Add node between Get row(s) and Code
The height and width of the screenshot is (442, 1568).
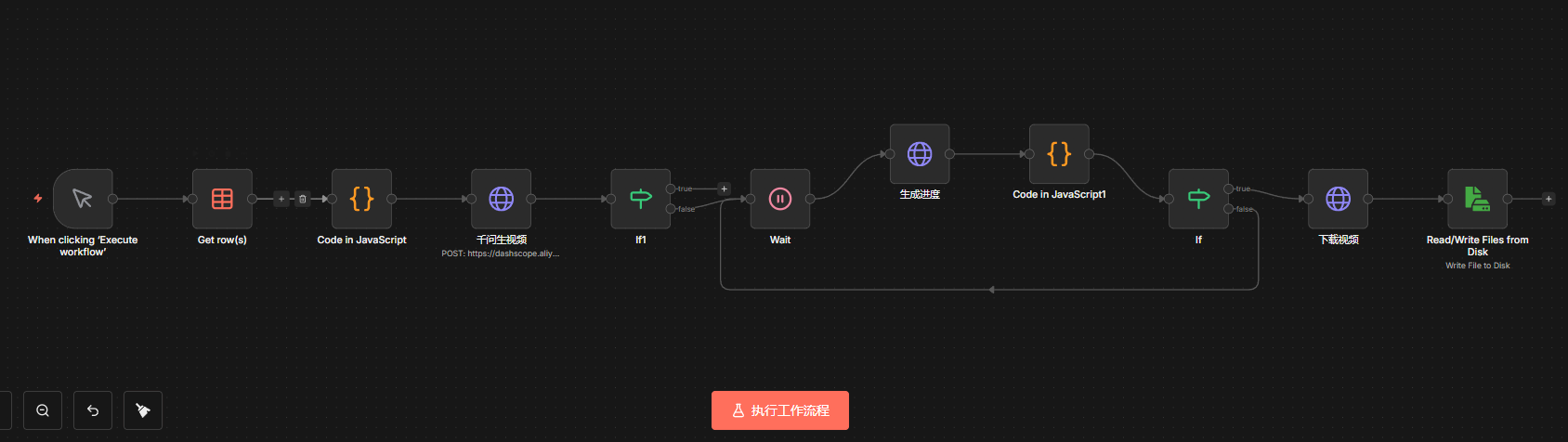click(281, 199)
